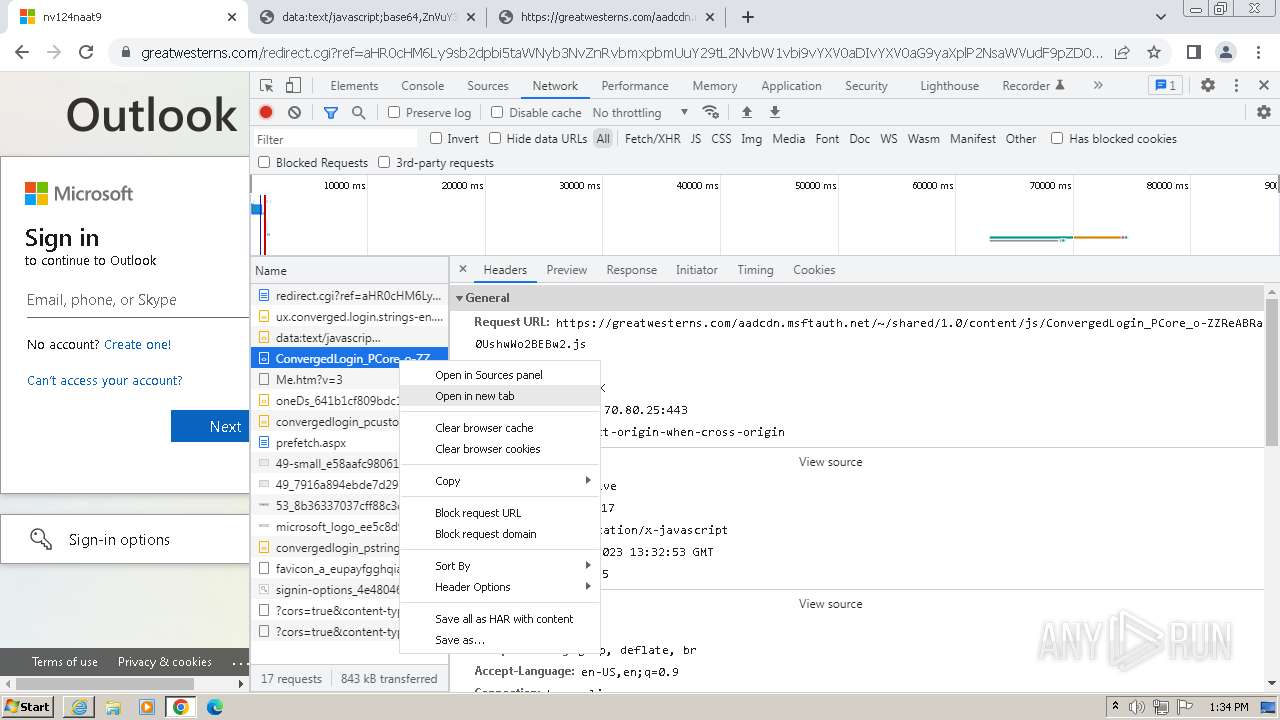
Task: Check 3rd-party requests checkbox
Action: (x=384, y=162)
